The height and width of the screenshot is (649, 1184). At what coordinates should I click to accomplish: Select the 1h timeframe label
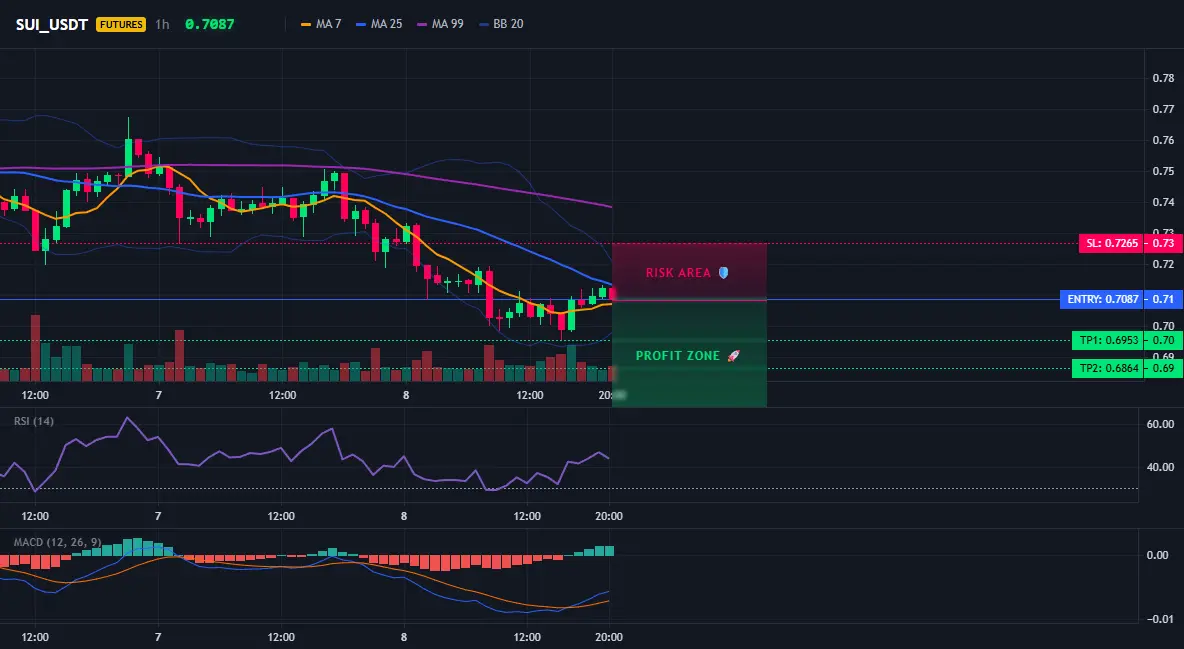162,24
